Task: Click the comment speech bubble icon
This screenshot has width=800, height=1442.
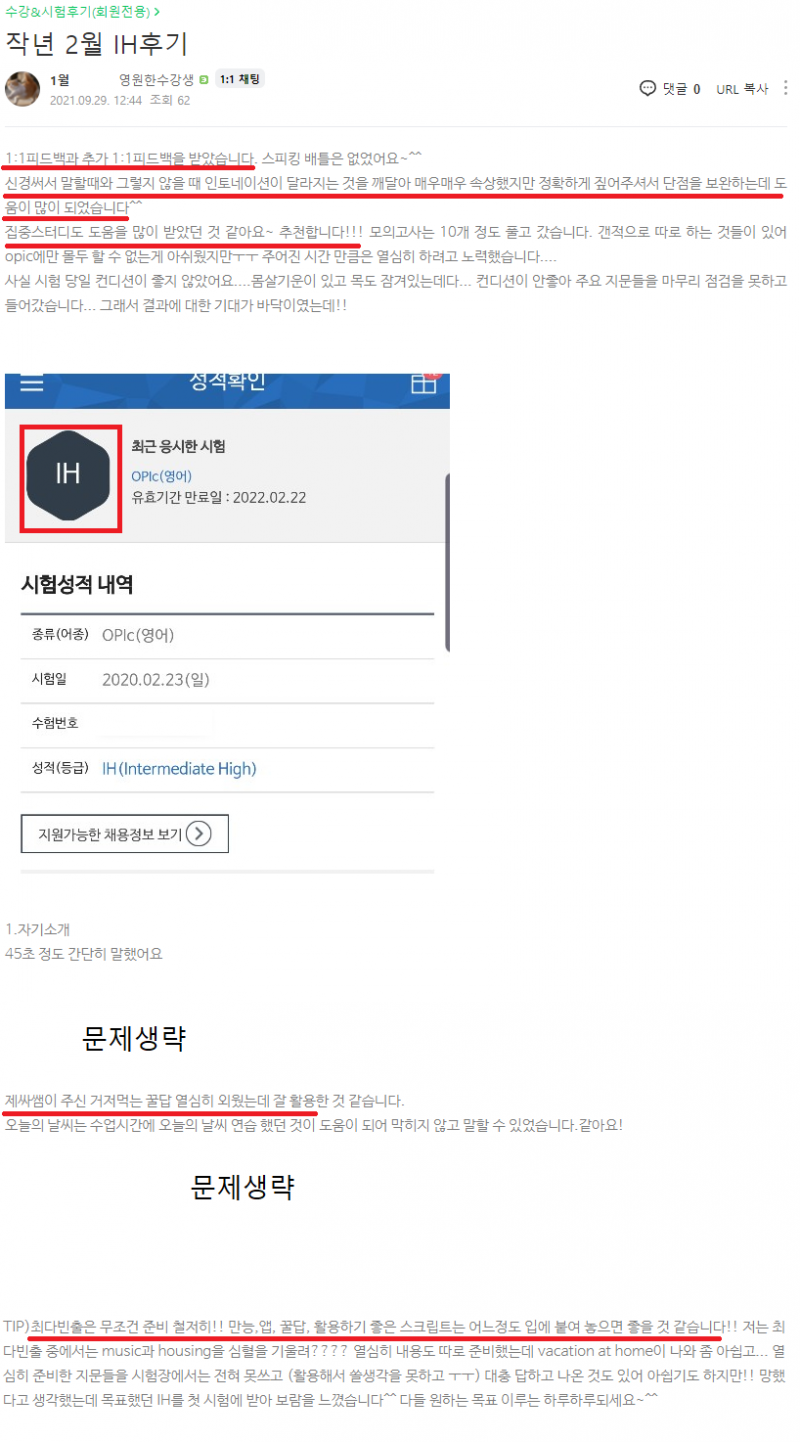Action: (x=647, y=88)
